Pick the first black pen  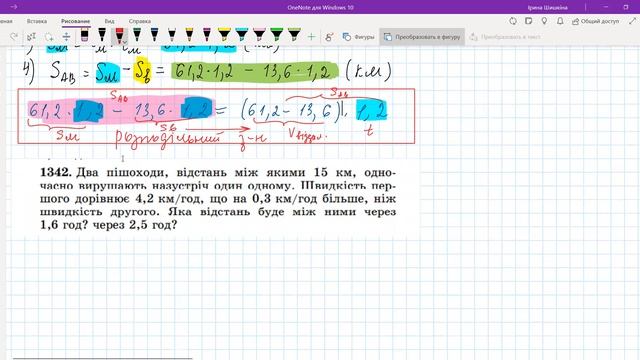coord(102,36)
